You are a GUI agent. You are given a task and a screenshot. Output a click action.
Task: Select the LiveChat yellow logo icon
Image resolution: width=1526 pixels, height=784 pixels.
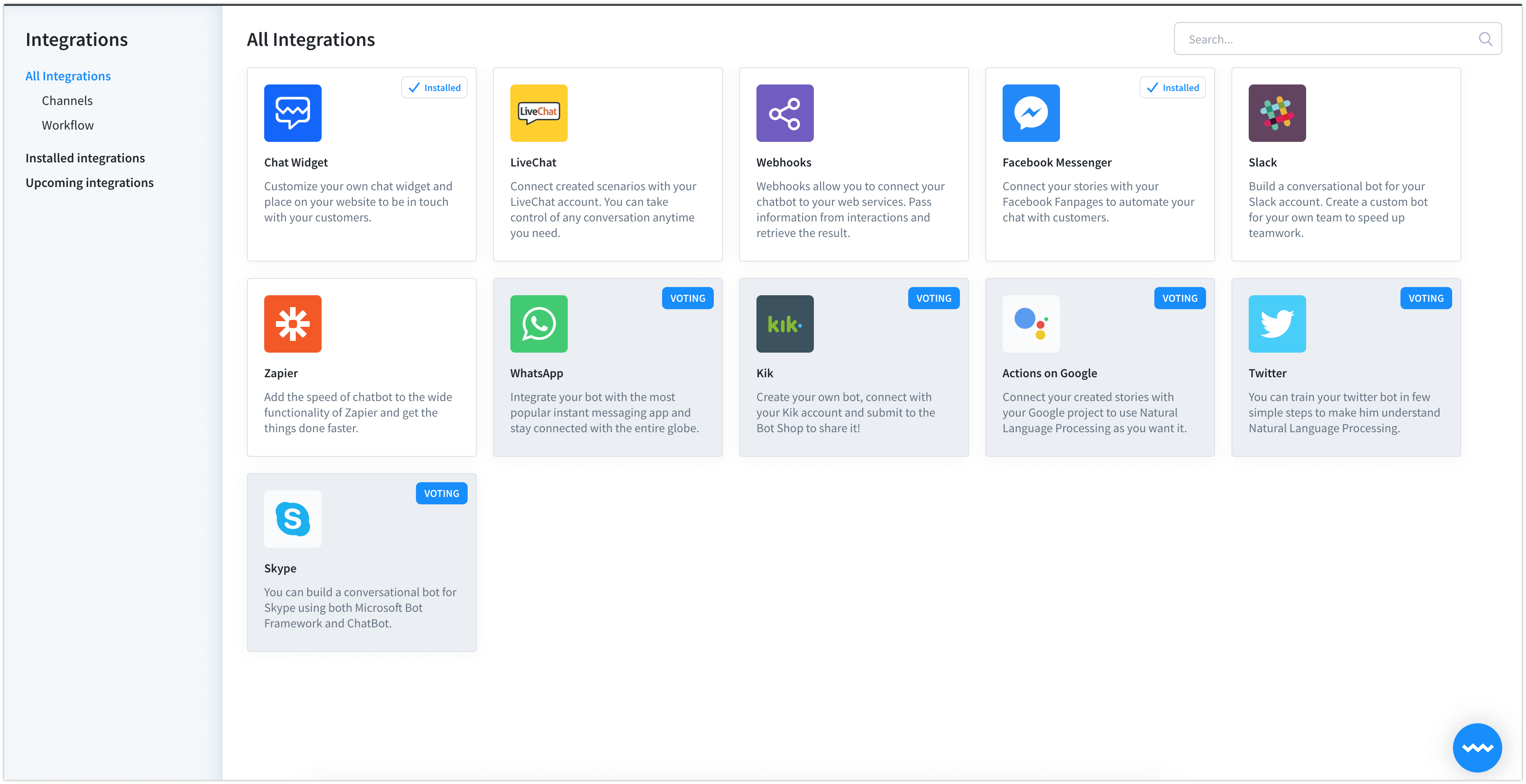tap(539, 113)
